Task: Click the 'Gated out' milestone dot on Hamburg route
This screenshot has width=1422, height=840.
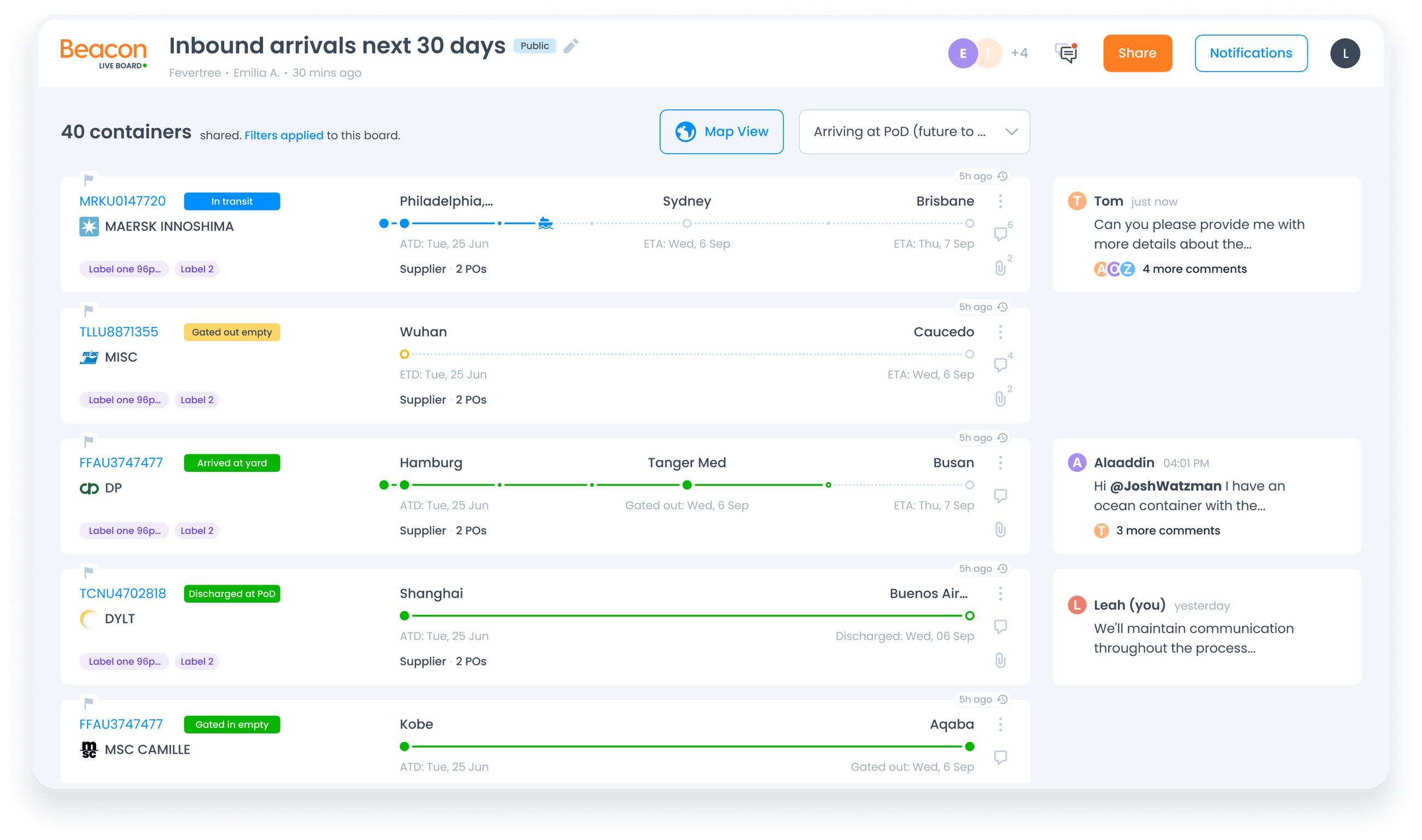Action: [686, 485]
